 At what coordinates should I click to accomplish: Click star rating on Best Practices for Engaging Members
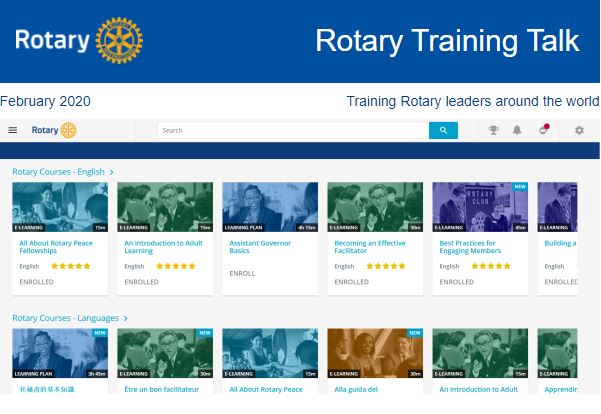(x=491, y=266)
